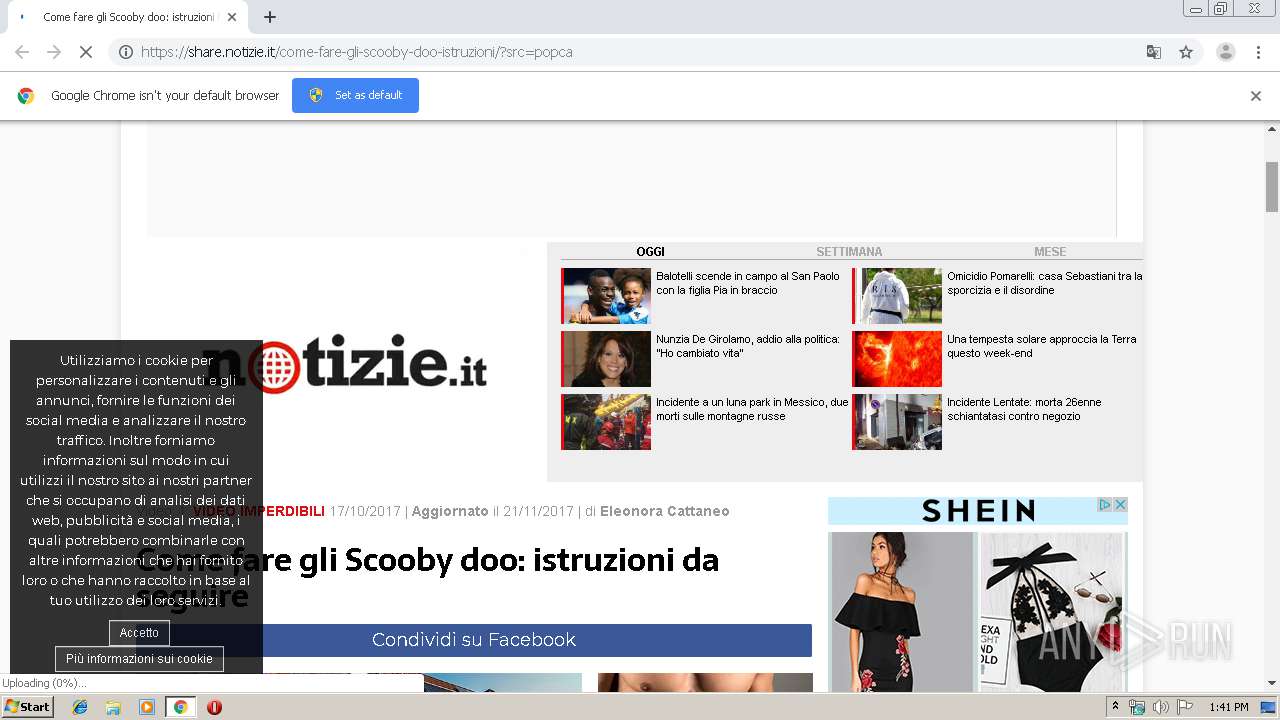Open the Balotelli scende in campo headline

tap(748, 283)
